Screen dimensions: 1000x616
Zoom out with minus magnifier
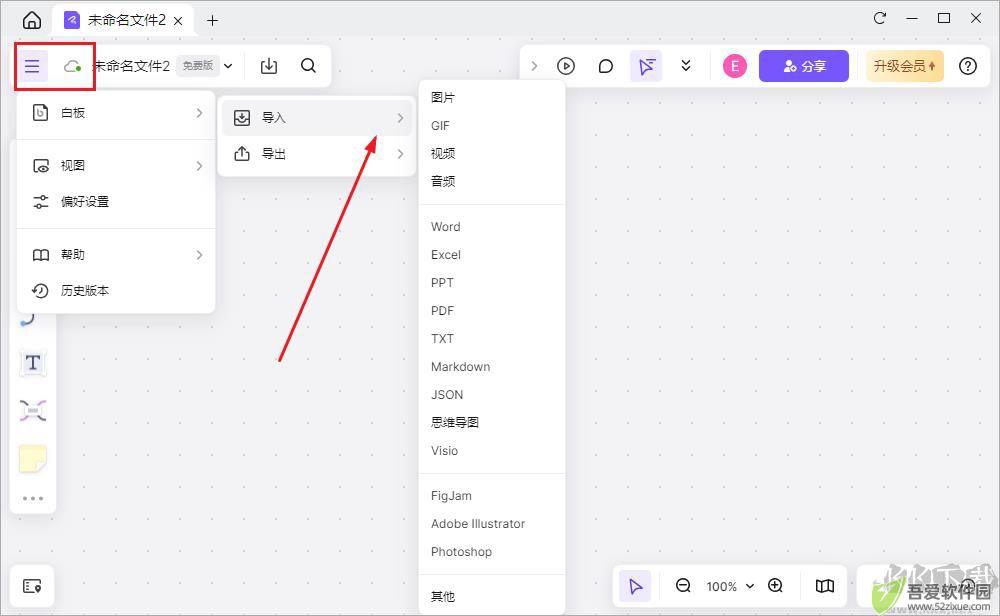[683, 585]
